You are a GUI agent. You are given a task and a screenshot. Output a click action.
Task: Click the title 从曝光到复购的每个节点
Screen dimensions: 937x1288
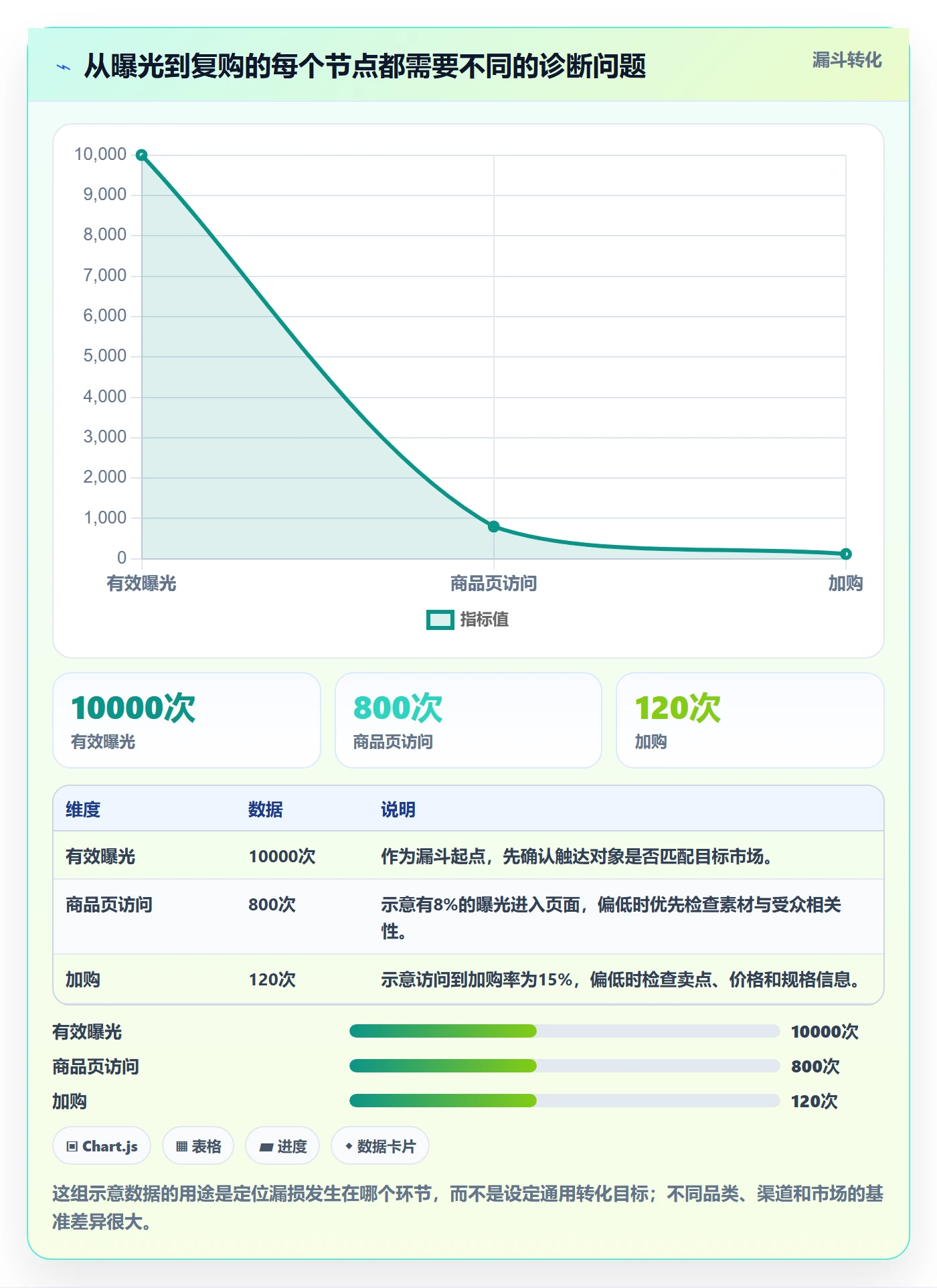(365, 67)
